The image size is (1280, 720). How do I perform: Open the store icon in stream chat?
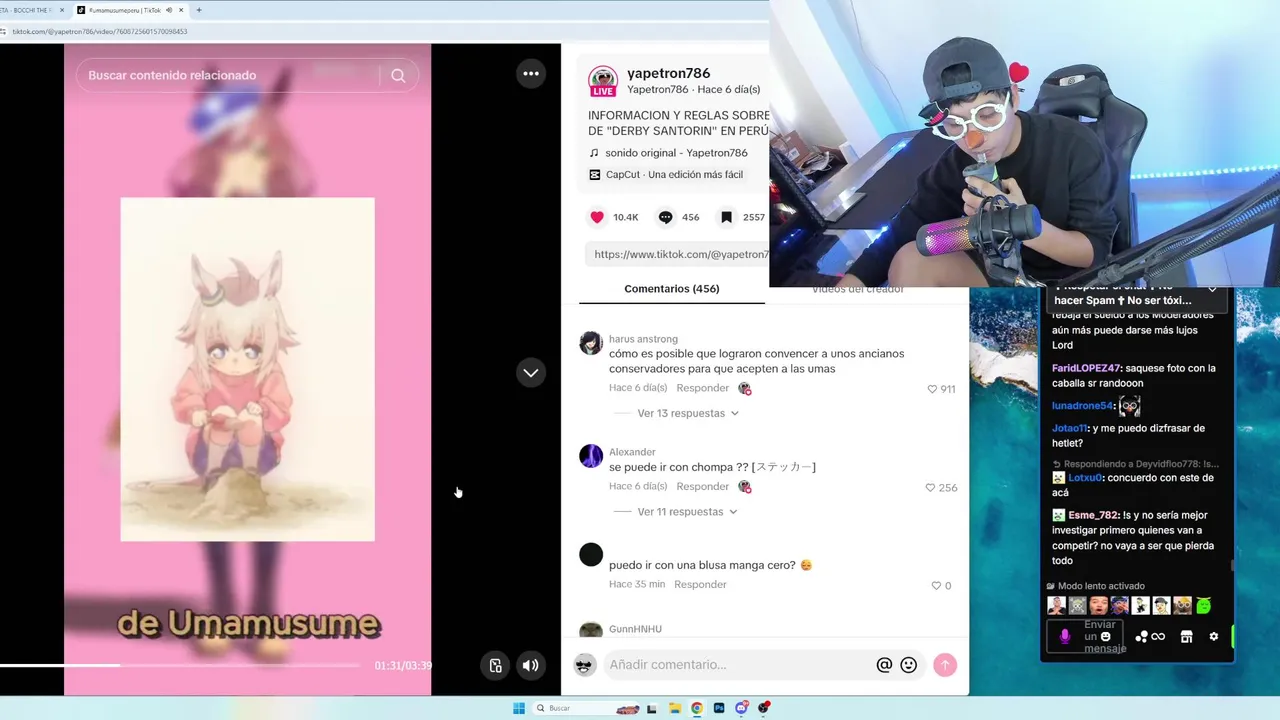tap(1187, 637)
